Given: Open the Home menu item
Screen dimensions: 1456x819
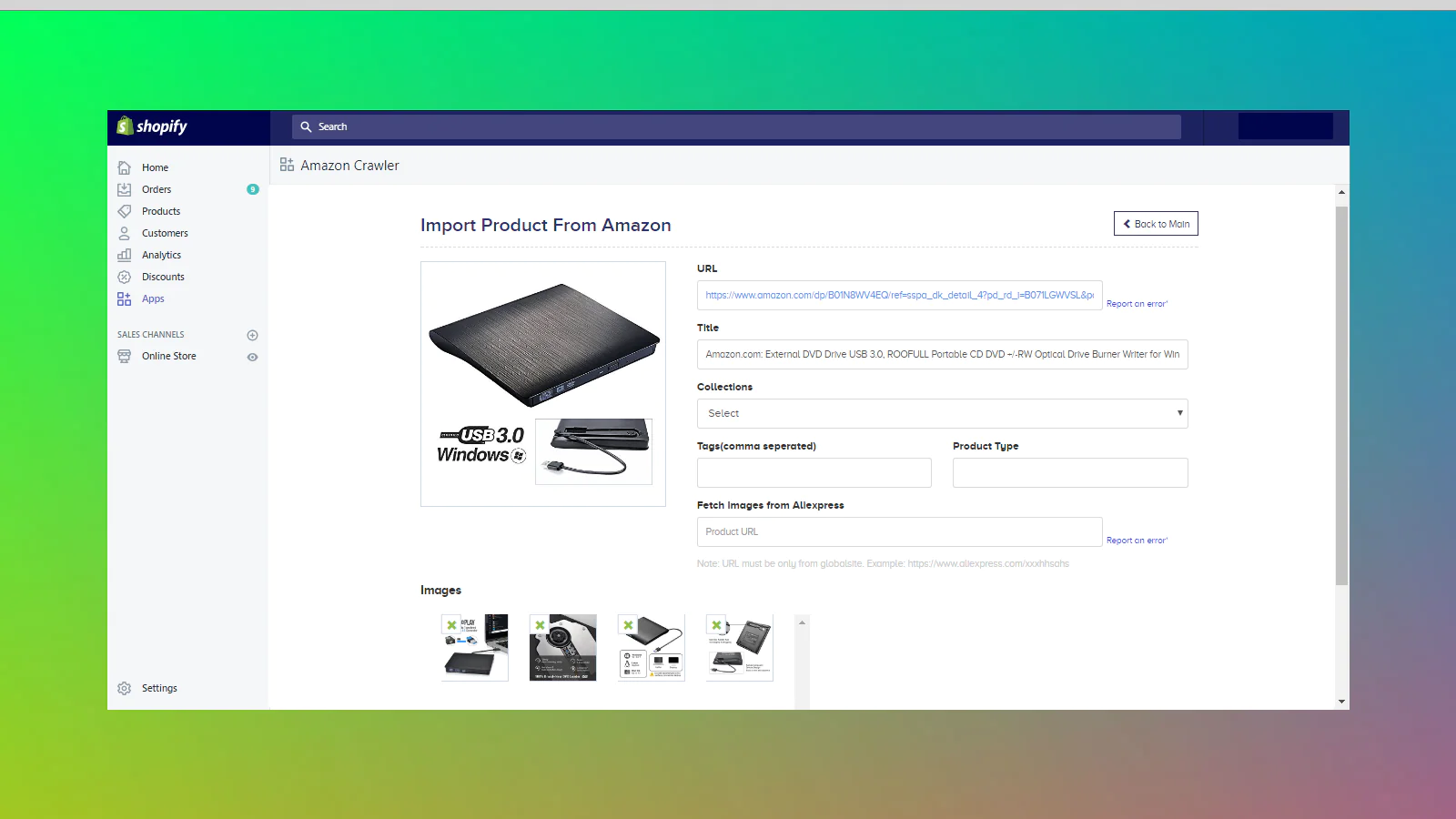Looking at the screenshot, I should (155, 167).
